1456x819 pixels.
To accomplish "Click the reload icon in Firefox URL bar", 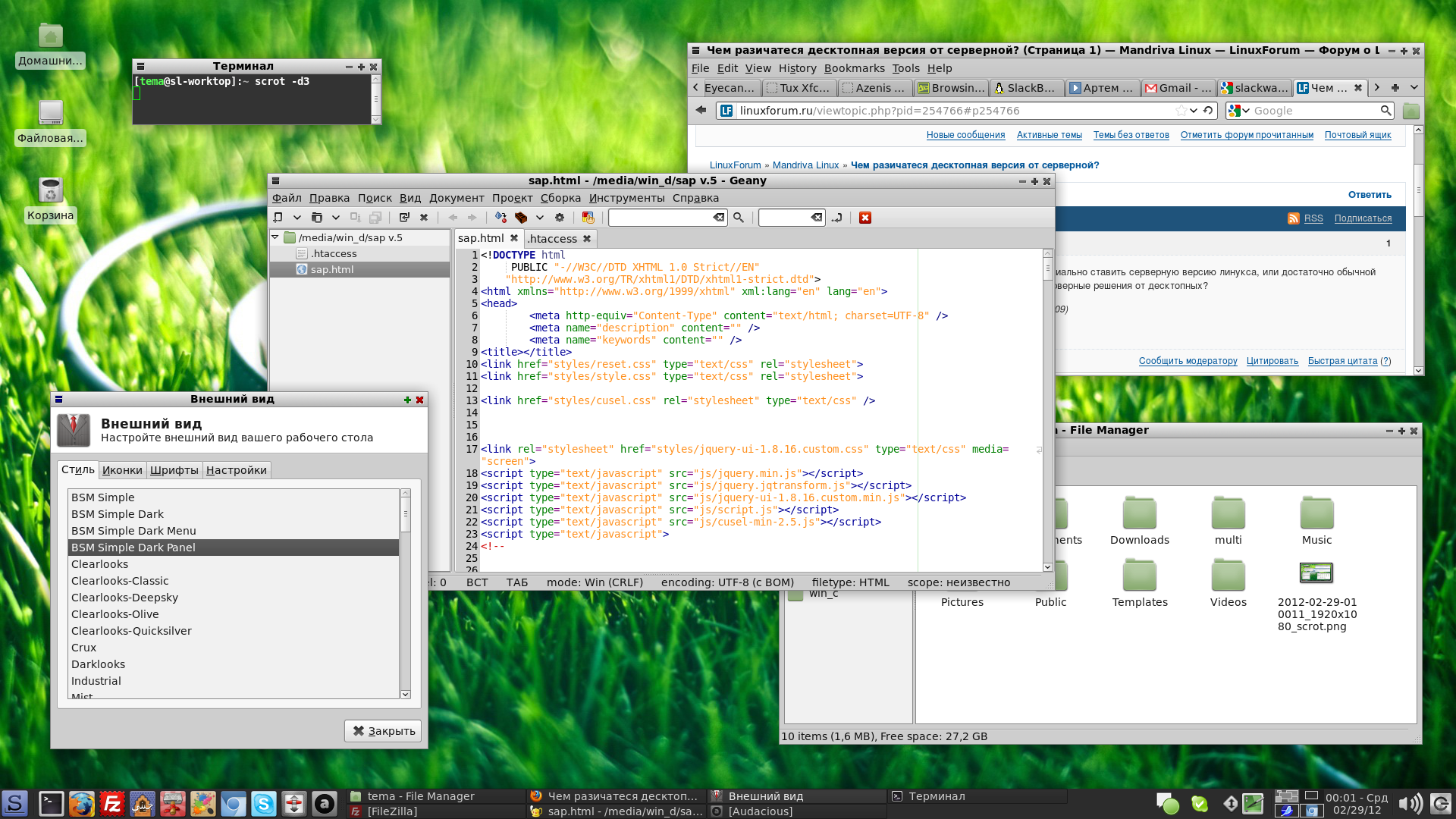I will (1208, 111).
